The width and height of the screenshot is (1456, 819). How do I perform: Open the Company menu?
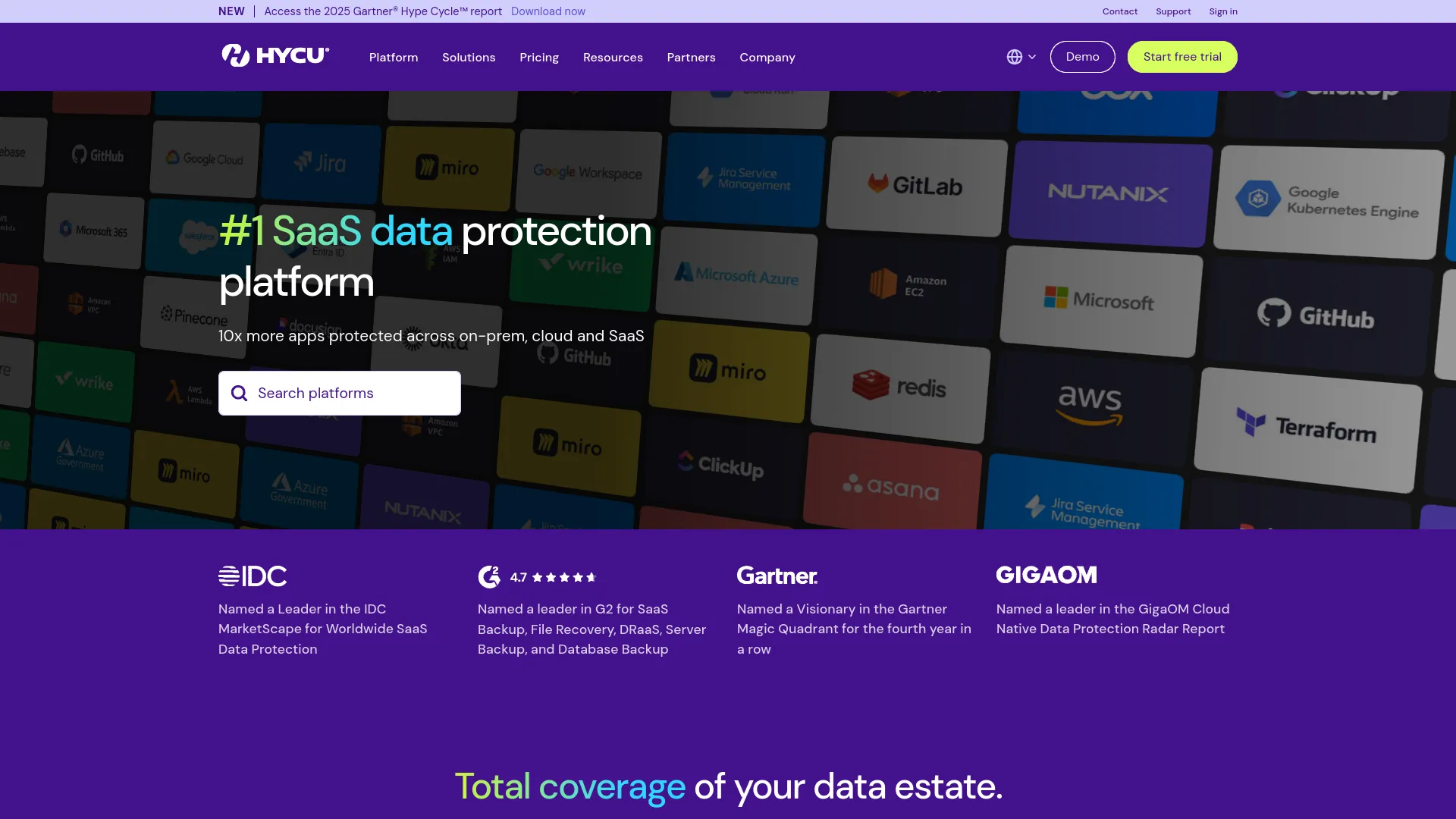pyautogui.click(x=767, y=57)
